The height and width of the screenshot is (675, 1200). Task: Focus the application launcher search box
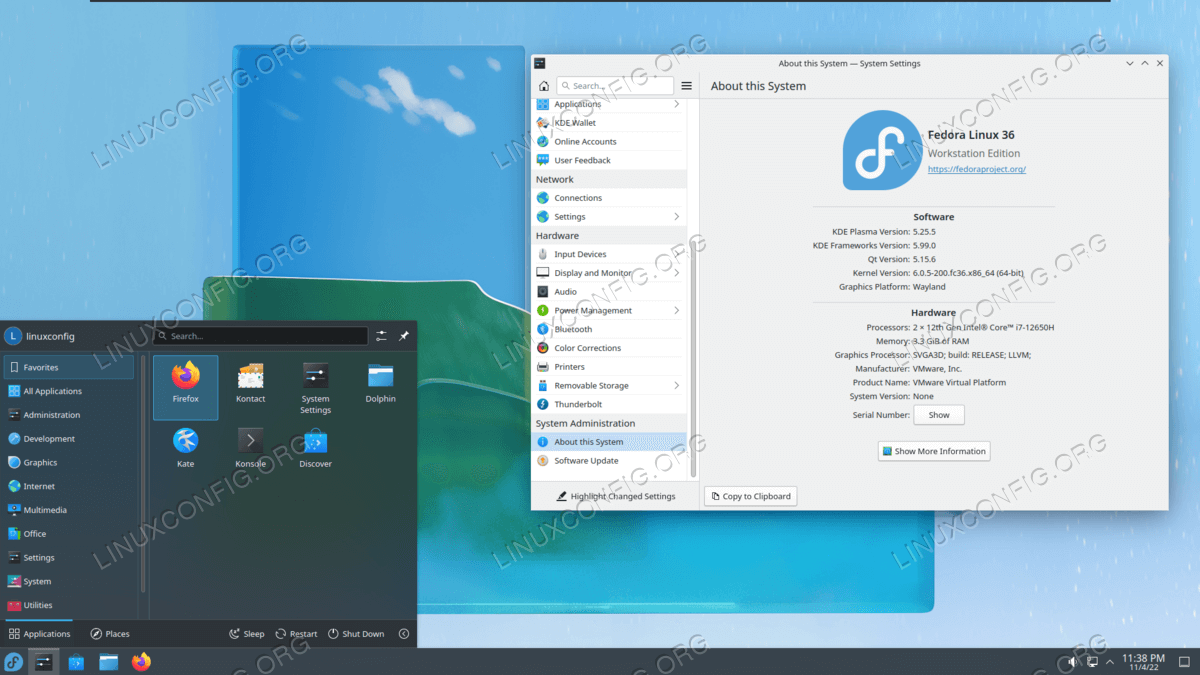[261, 336]
